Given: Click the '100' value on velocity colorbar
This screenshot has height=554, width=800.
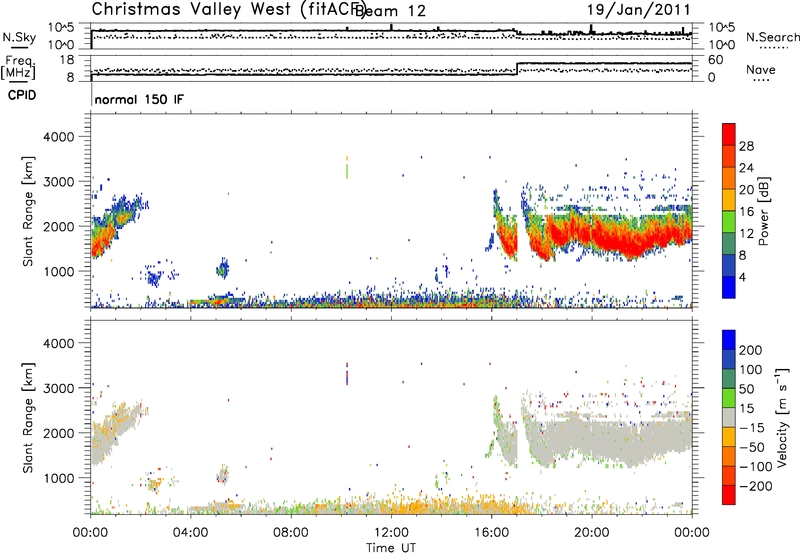Looking at the screenshot, I should tap(751, 369).
